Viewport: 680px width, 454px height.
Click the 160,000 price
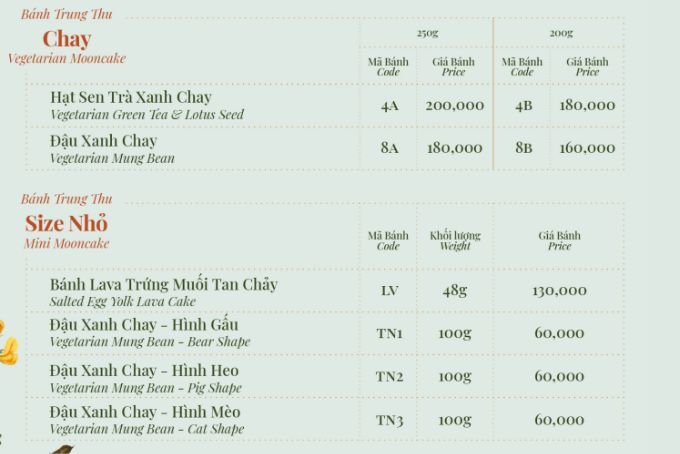click(x=587, y=148)
